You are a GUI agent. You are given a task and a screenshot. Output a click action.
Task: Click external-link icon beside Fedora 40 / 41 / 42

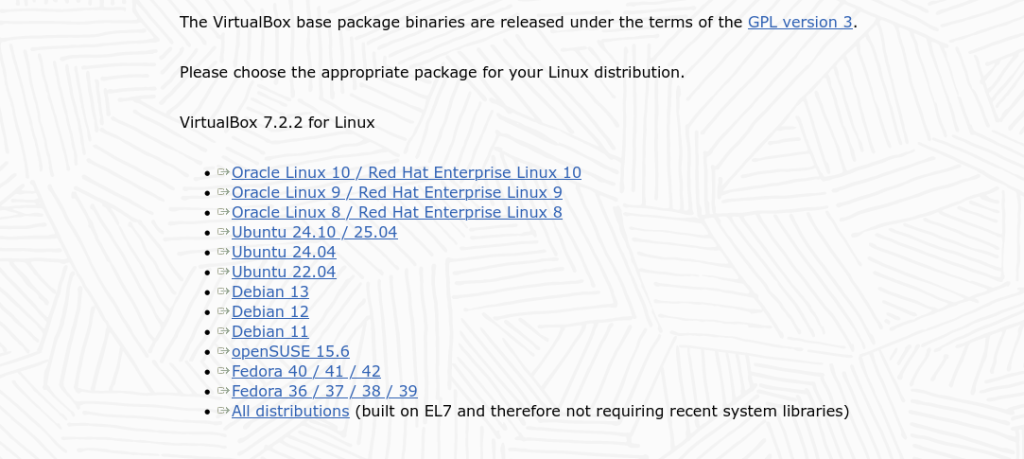[x=223, y=372]
